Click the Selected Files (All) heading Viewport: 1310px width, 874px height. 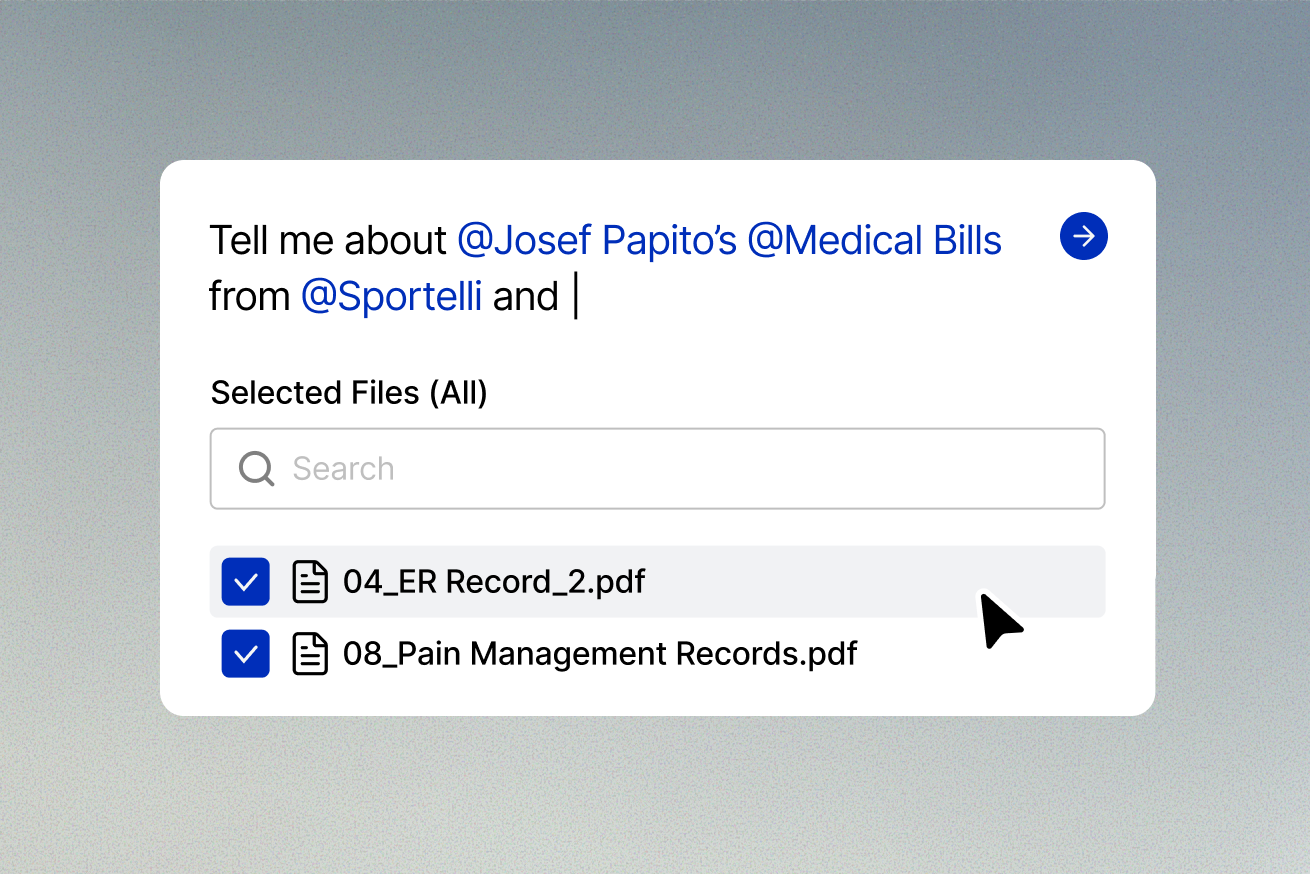tap(349, 393)
